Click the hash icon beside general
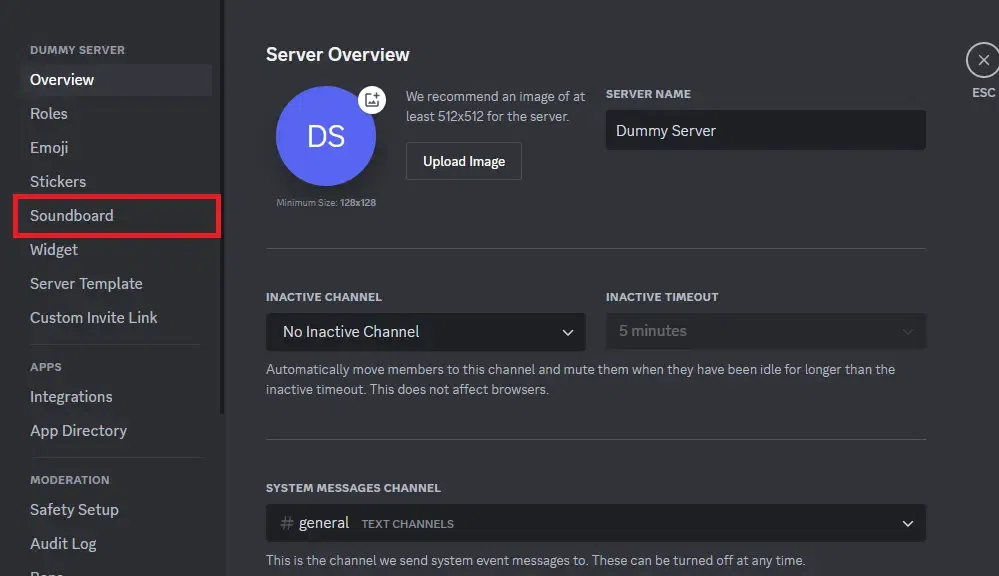The width and height of the screenshot is (999, 576). click(287, 523)
